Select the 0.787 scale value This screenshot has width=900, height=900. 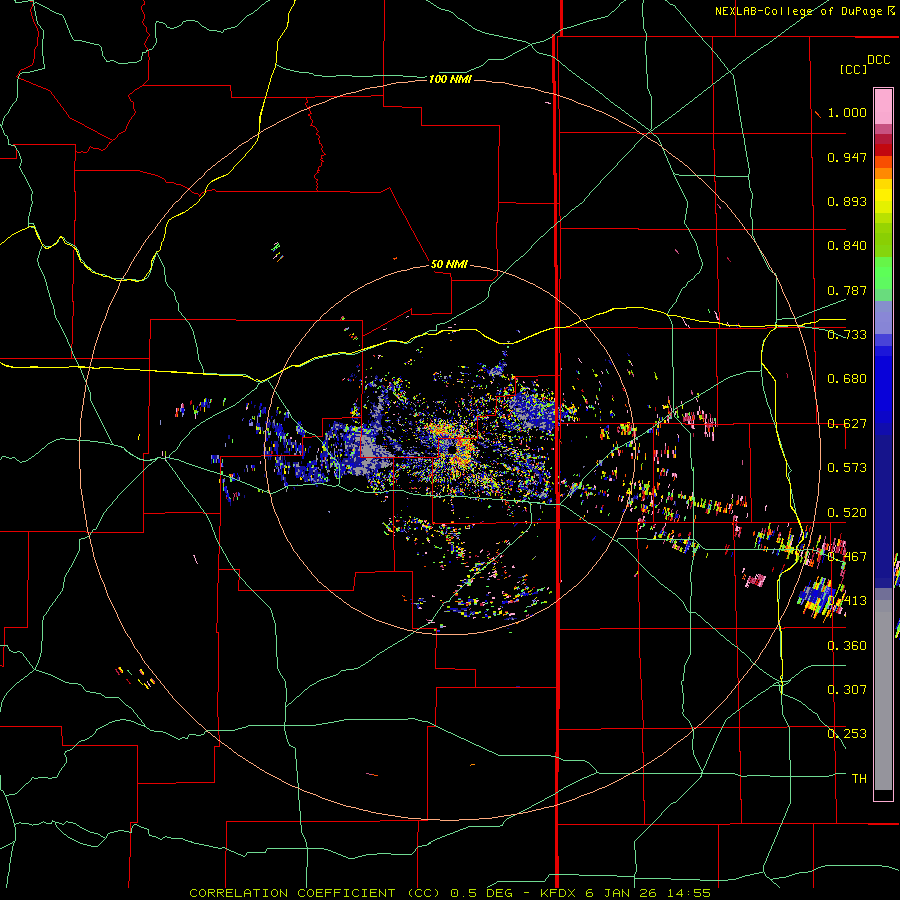(847, 290)
